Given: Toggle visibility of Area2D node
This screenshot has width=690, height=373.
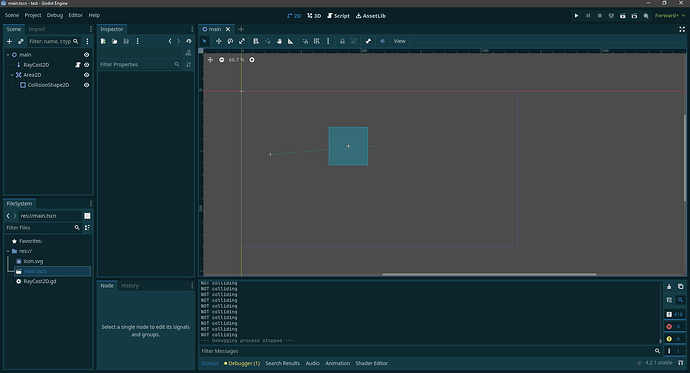Looking at the screenshot, I should [87, 75].
